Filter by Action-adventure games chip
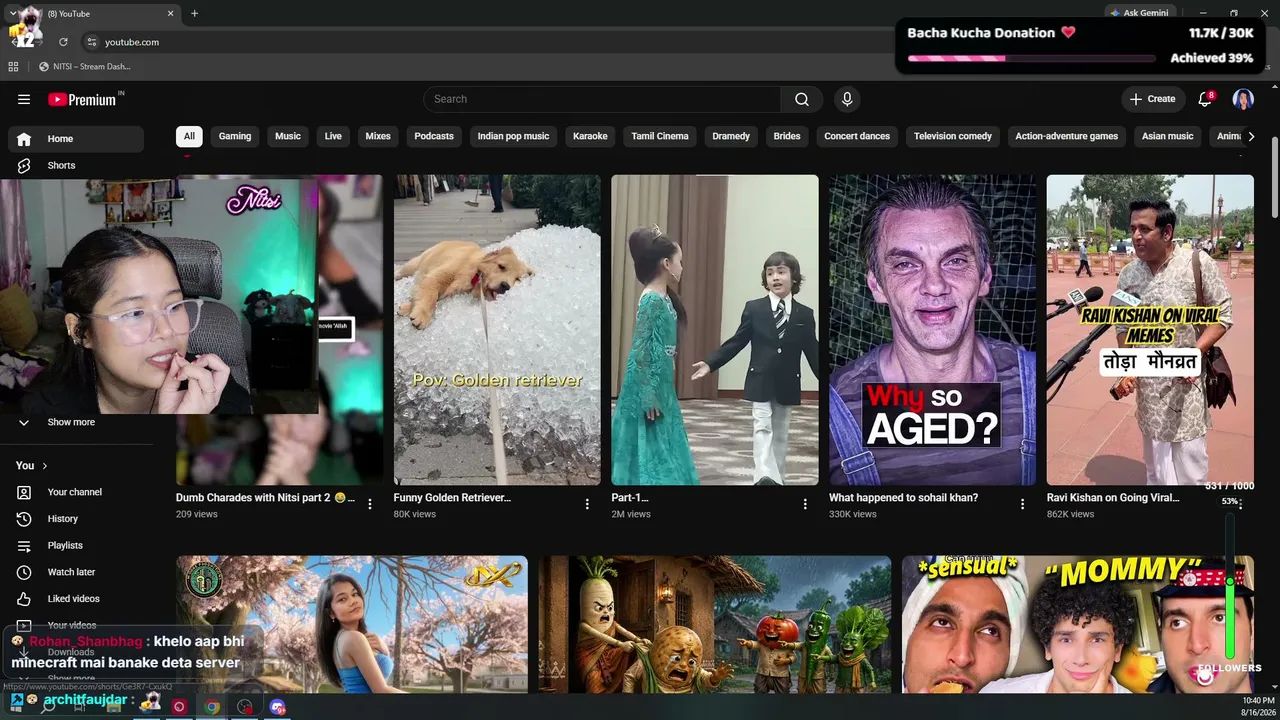Image resolution: width=1280 pixels, height=720 pixels. tap(1067, 136)
